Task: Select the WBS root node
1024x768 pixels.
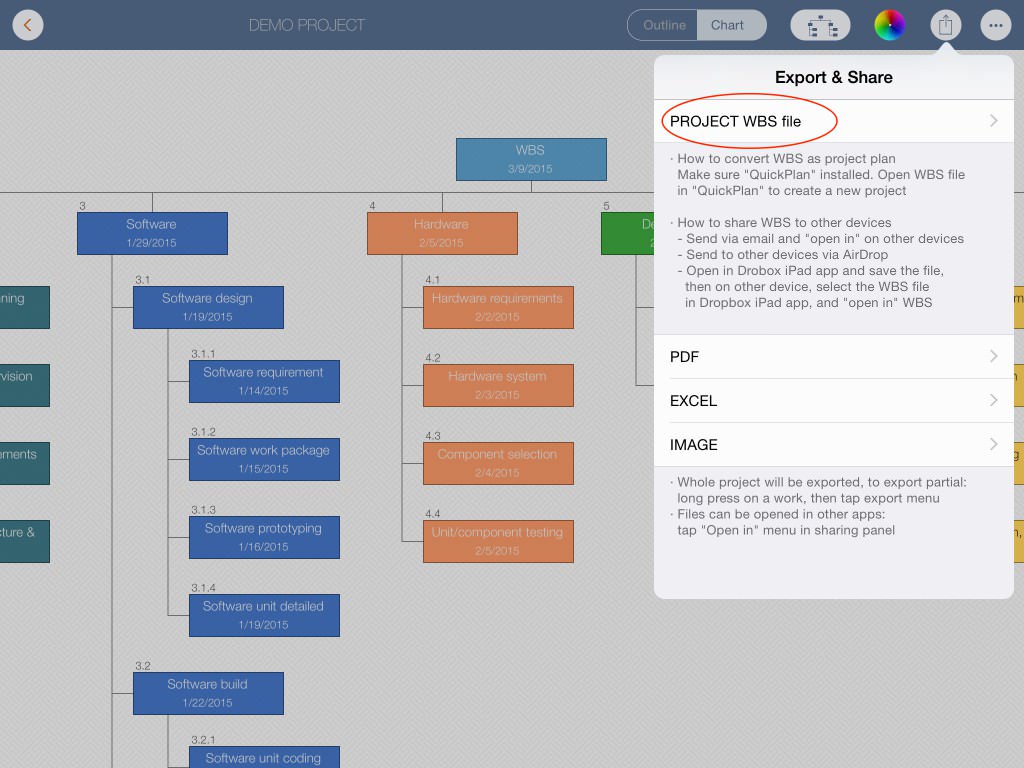Action: [x=531, y=159]
